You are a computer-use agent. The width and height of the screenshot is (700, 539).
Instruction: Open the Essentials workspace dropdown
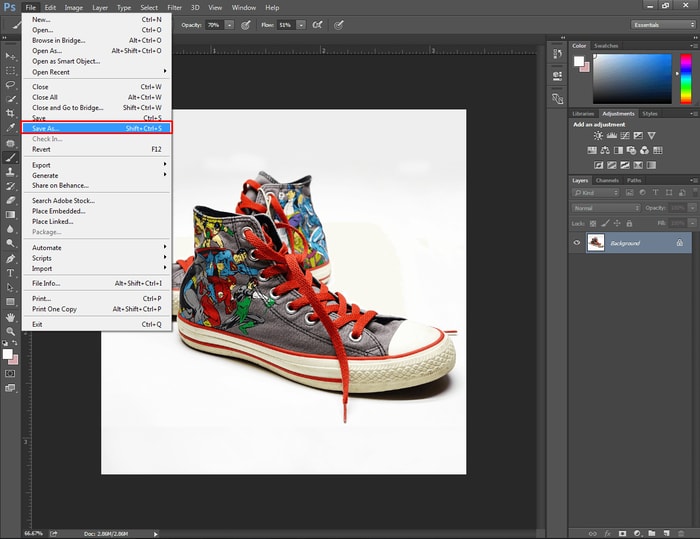pyautogui.click(x=663, y=25)
